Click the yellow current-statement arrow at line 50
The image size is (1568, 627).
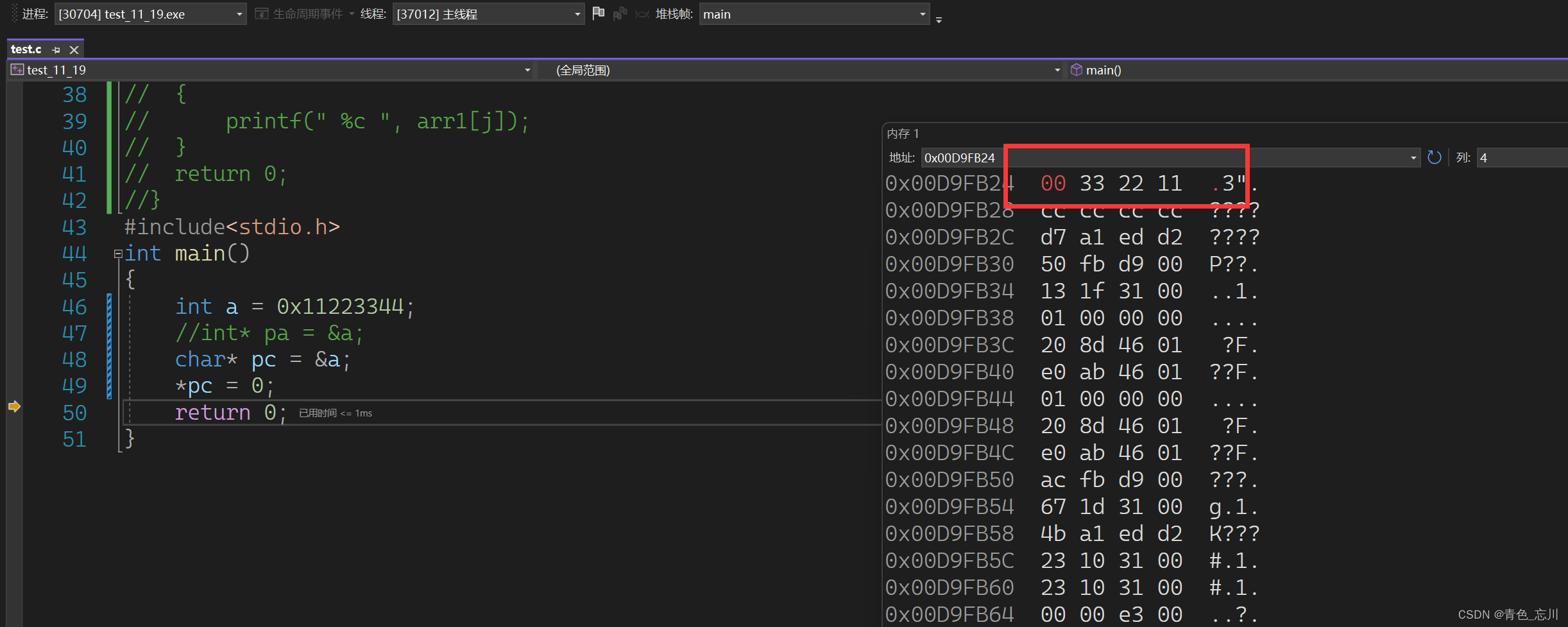pos(14,406)
